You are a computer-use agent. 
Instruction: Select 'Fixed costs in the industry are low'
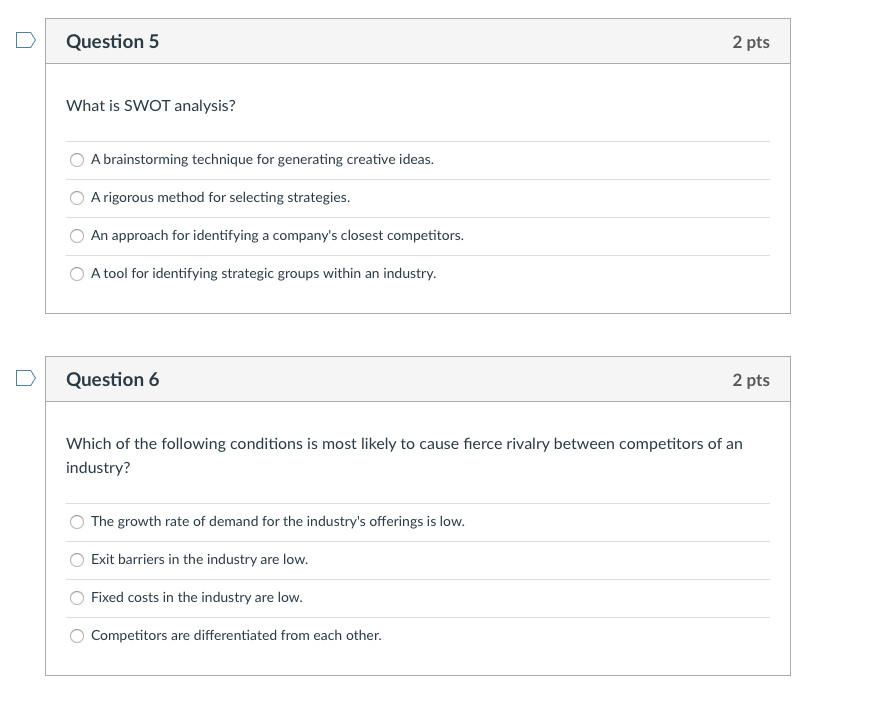(x=77, y=597)
